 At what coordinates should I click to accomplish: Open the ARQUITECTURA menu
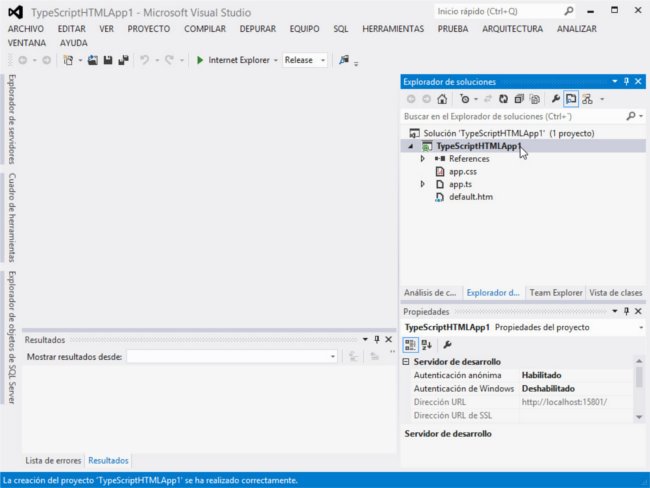pyautogui.click(x=512, y=29)
